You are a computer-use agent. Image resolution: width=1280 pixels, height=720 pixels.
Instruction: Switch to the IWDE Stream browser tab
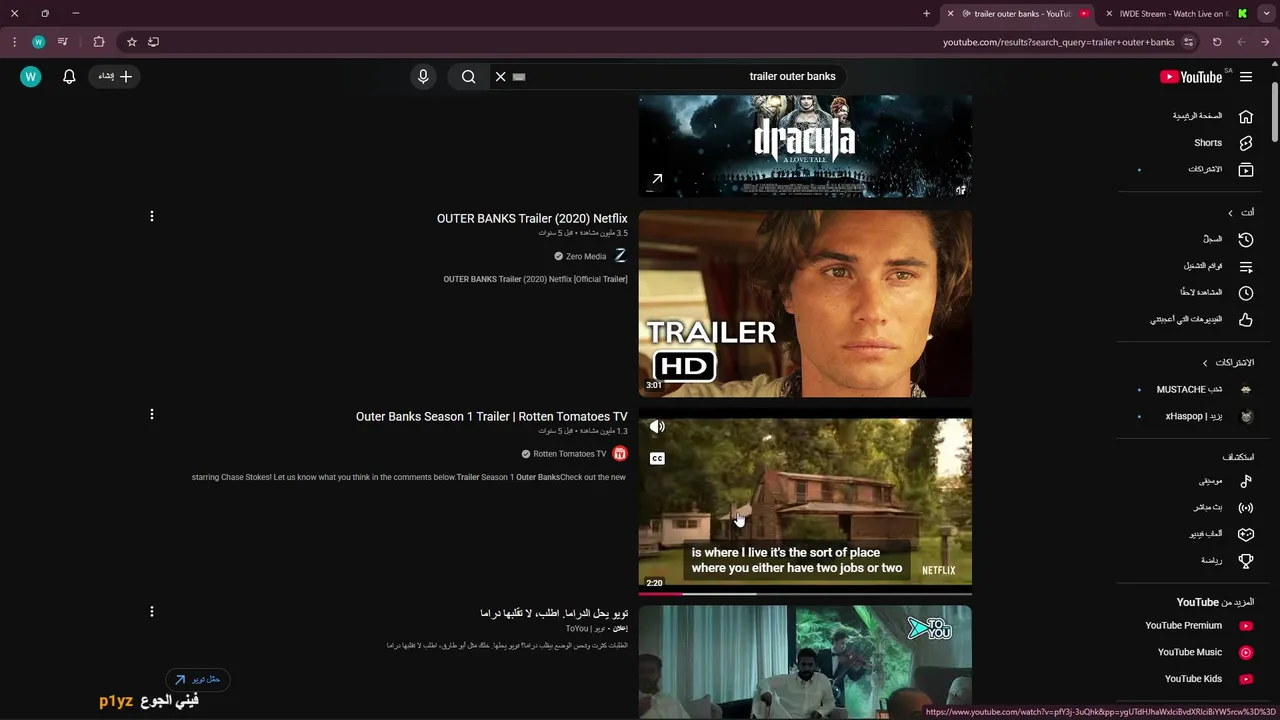point(1175,14)
